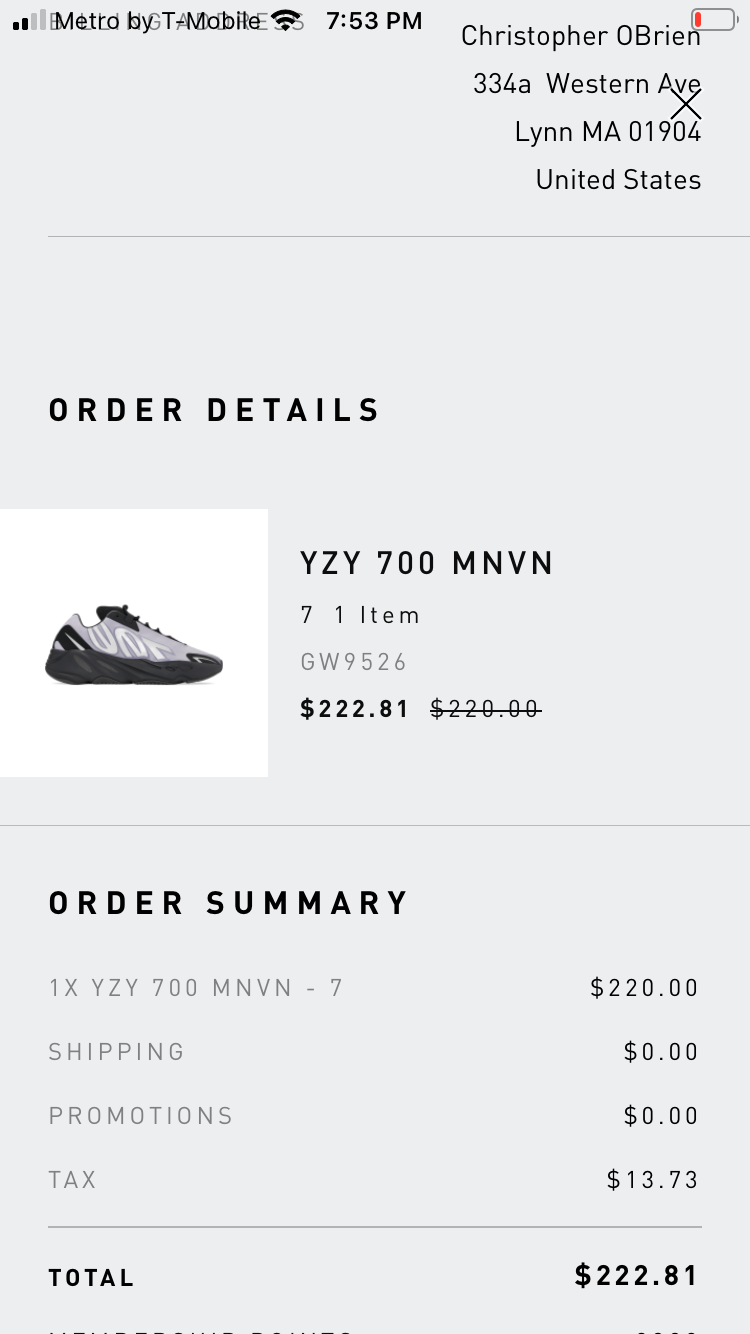The height and width of the screenshot is (1334, 750).
Task: Tap the 7:53 PM clock
Action: [x=374, y=20]
